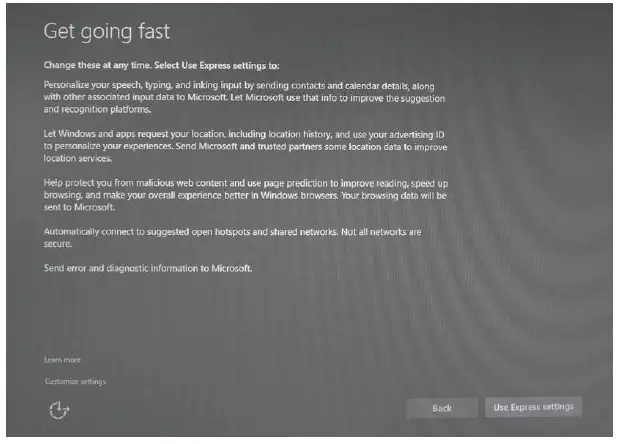Open the Learn more link
This screenshot has height=444, width=619.
62,360
